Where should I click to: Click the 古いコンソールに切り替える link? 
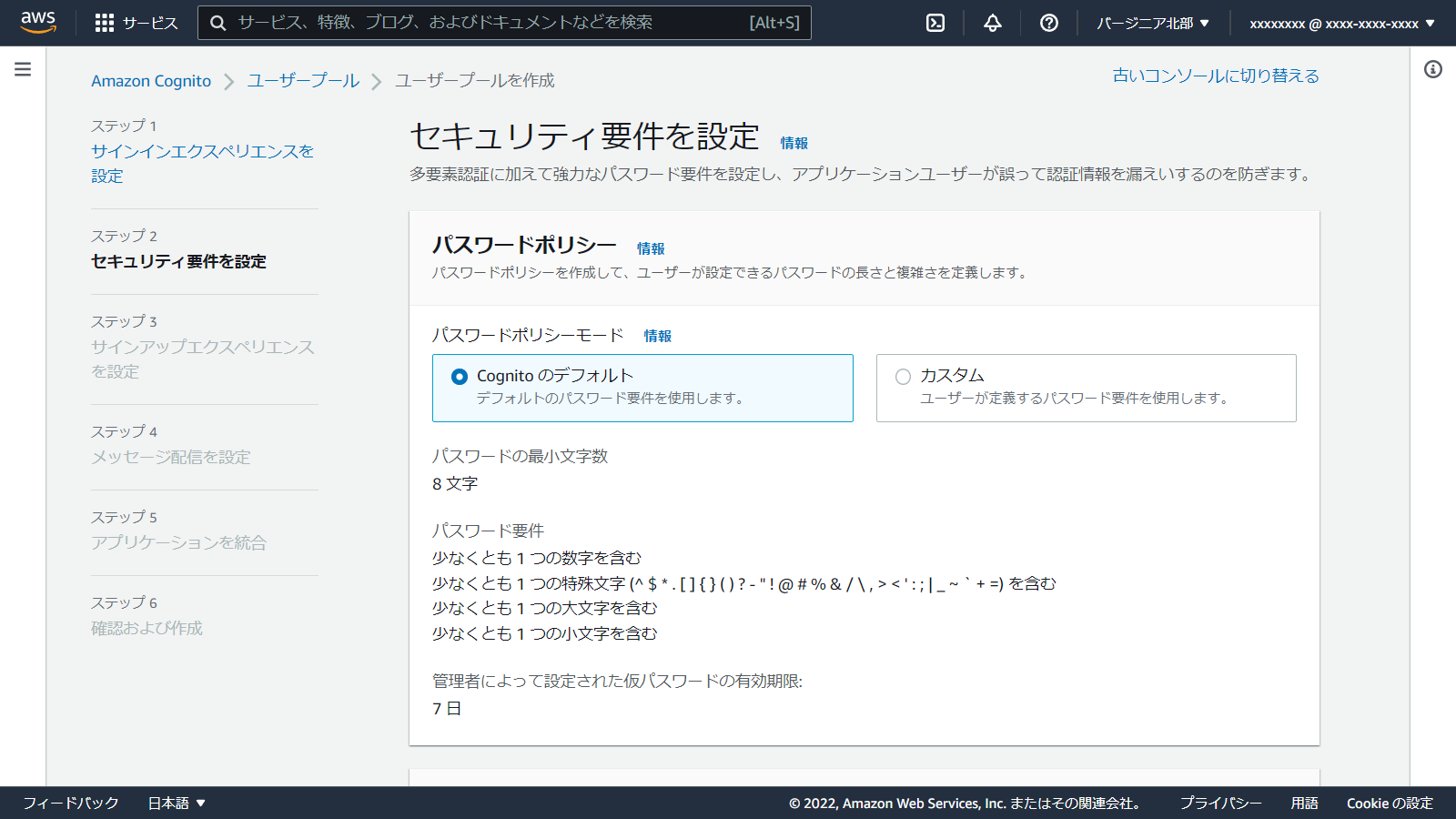[x=1215, y=76]
